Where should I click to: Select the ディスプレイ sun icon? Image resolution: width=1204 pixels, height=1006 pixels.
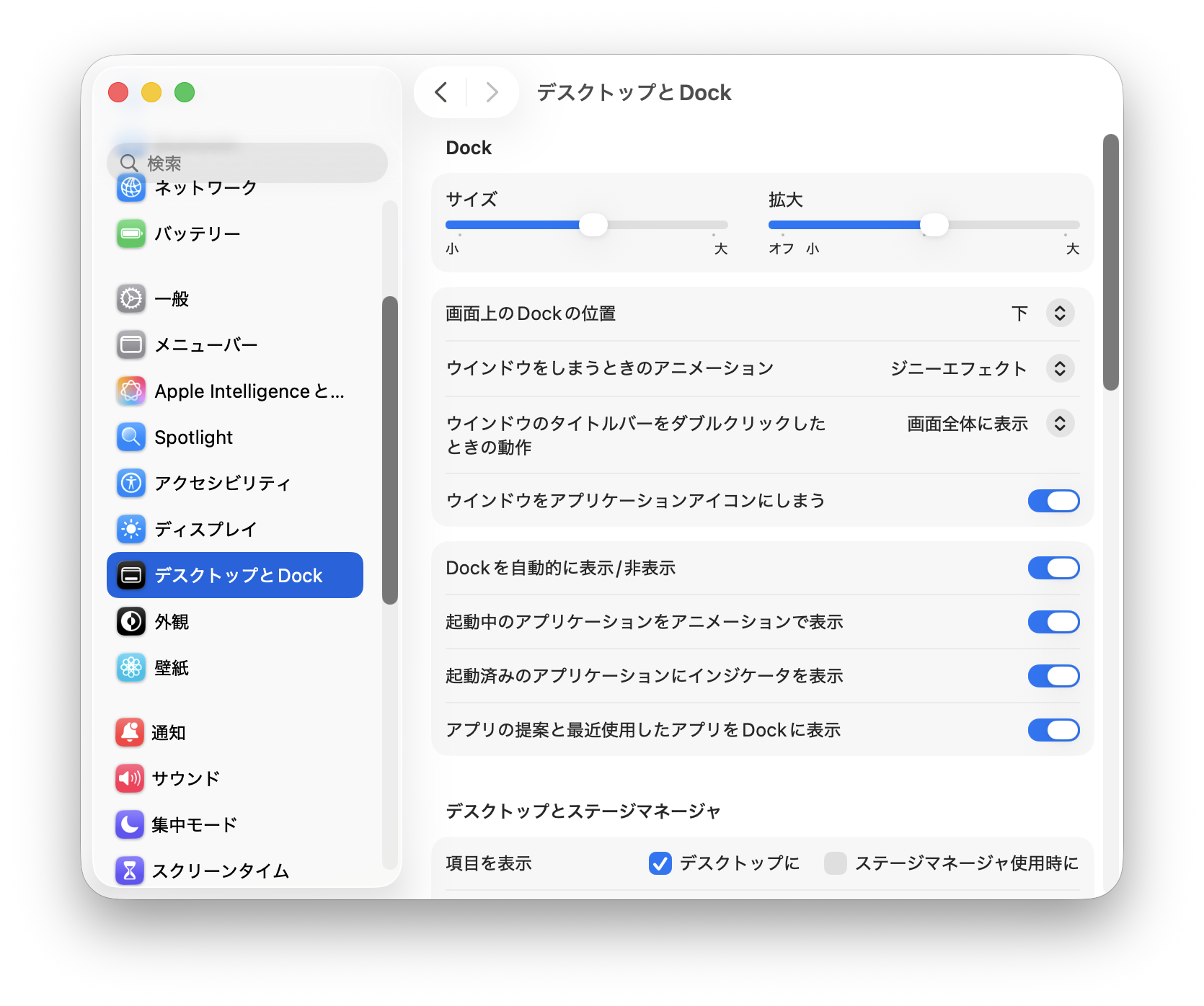pos(131,529)
